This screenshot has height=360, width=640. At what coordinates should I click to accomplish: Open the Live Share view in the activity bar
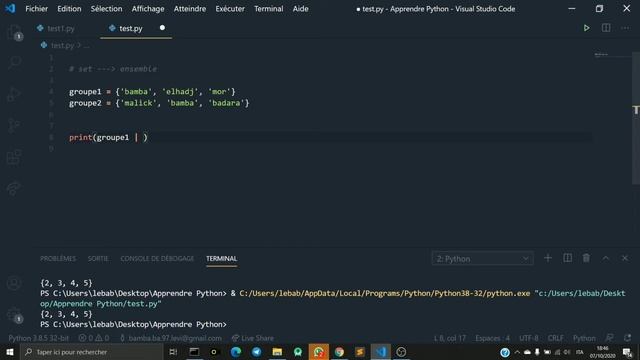[14, 188]
